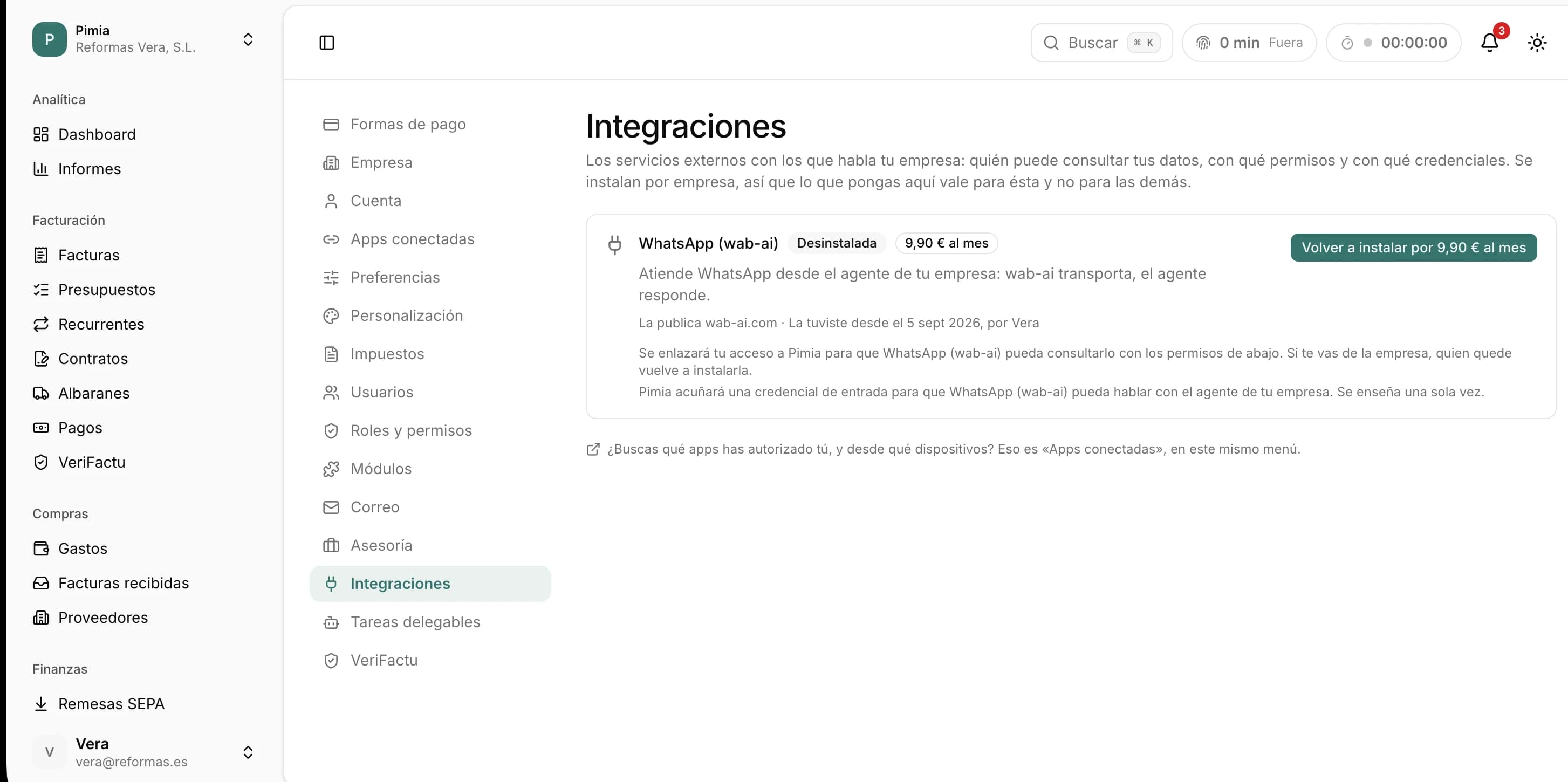This screenshot has width=1568, height=782.
Task: Open the 0 min Fuera clock-in control
Action: 1249,43
